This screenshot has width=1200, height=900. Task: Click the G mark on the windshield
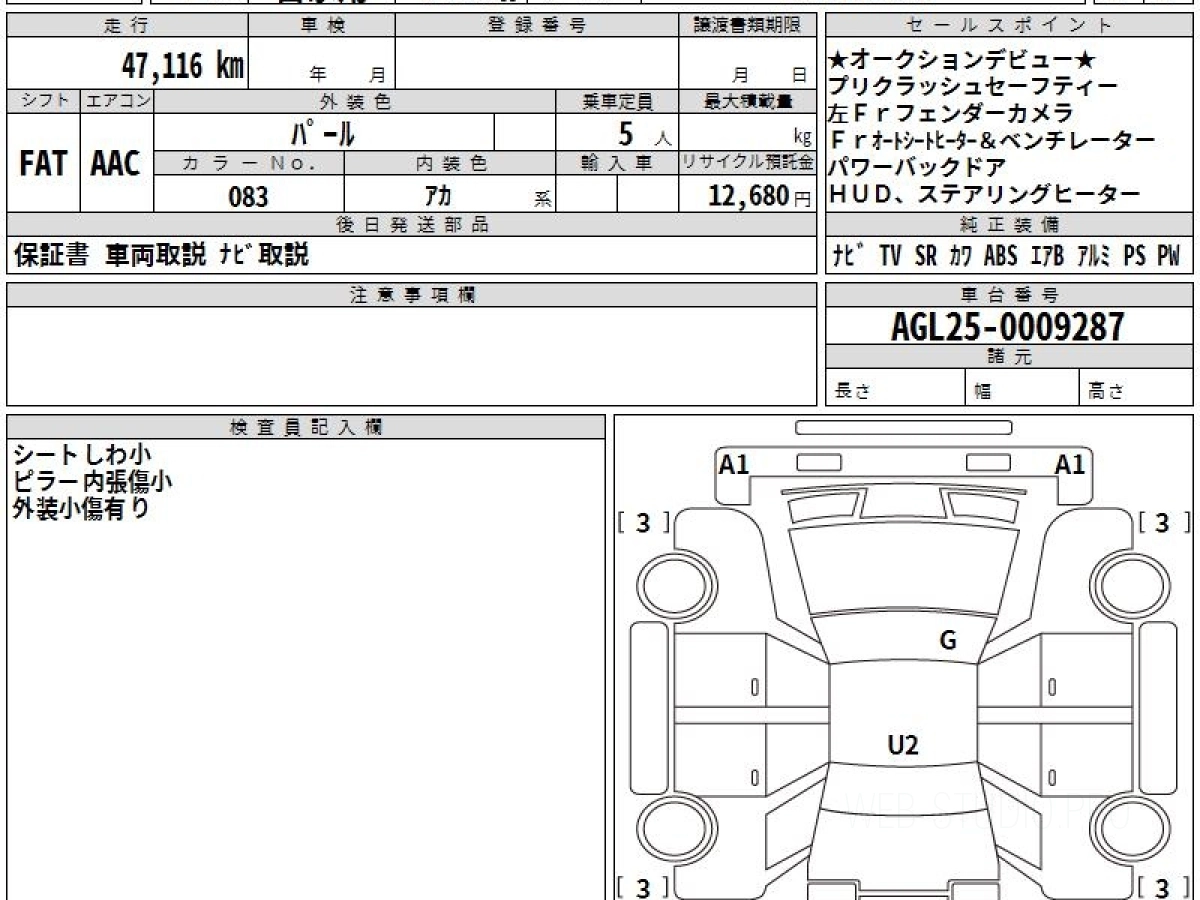[x=948, y=641]
